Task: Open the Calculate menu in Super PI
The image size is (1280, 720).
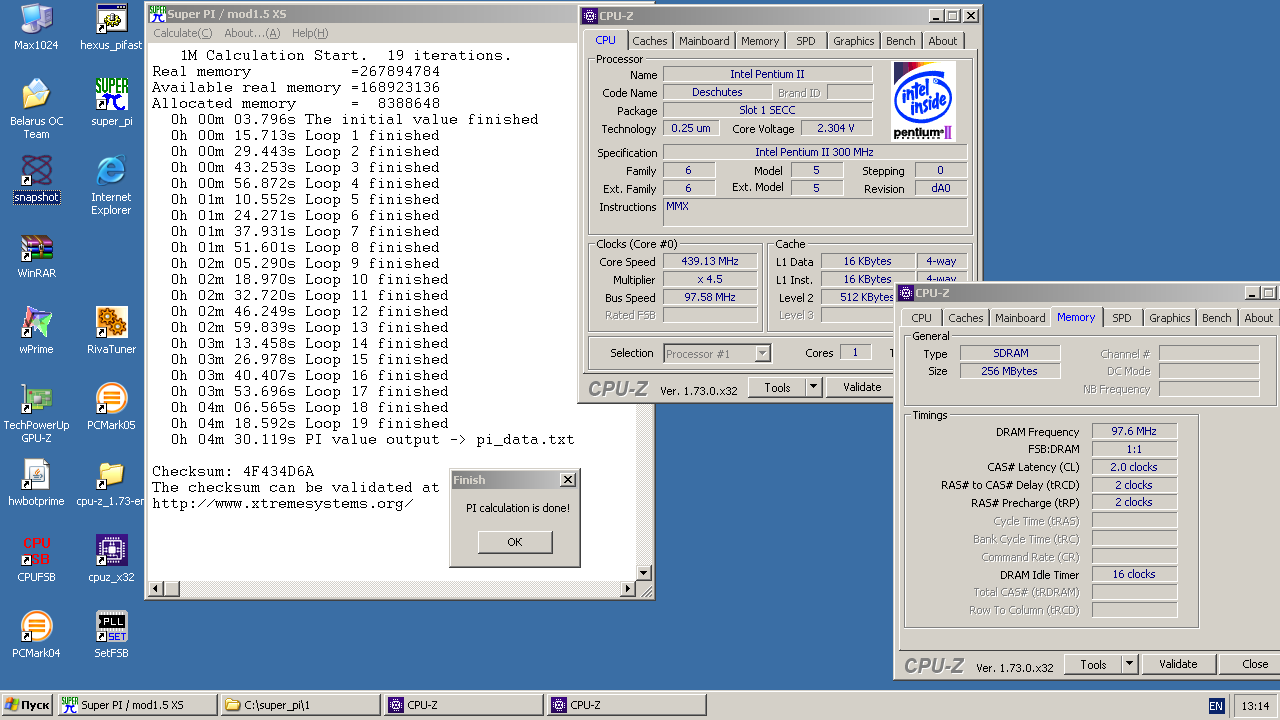Action: 182,33
